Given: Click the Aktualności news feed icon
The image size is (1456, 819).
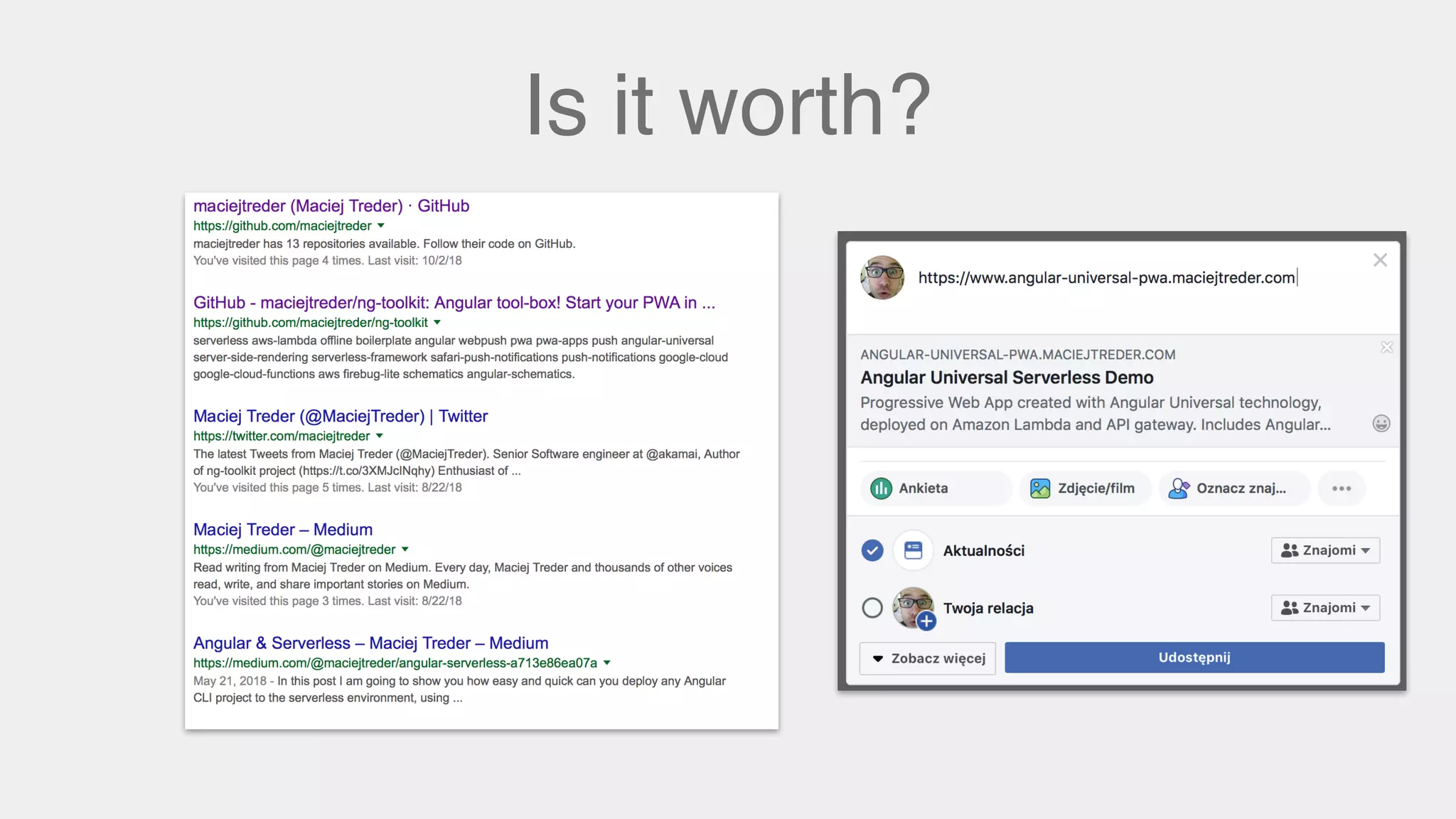Looking at the screenshot, I should [x=913, y=550].
